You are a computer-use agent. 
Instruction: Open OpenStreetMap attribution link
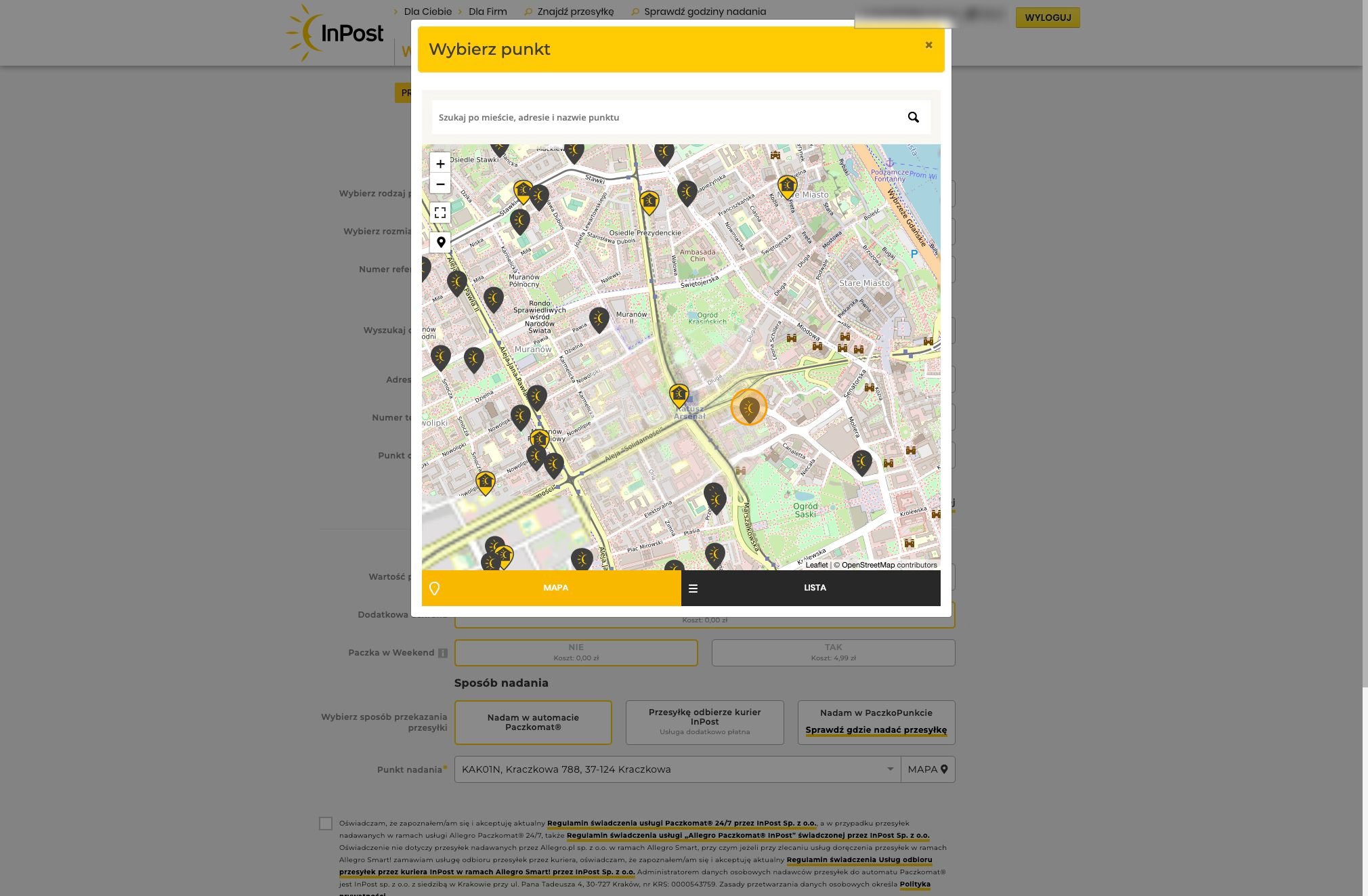click(868, 565)
